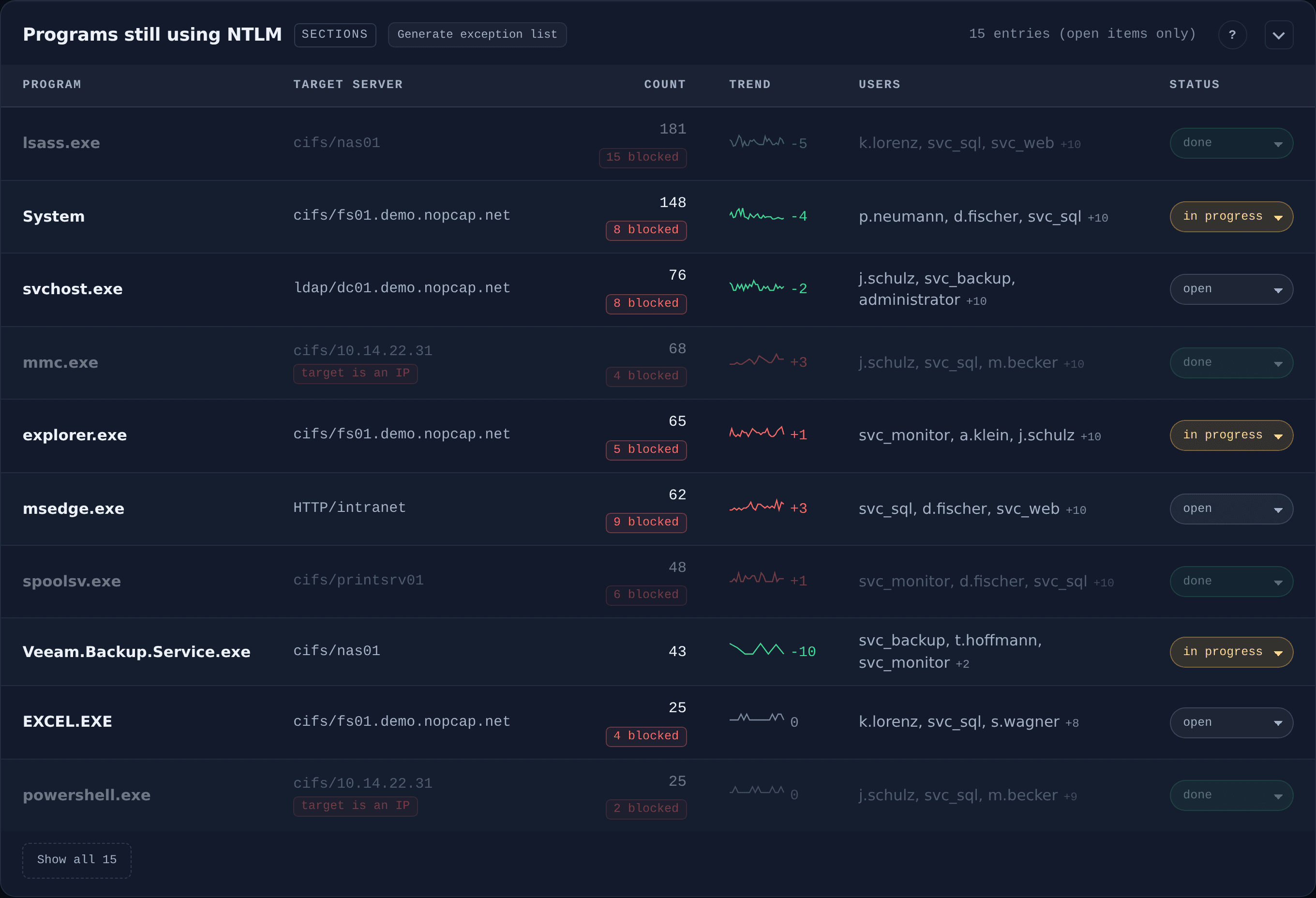Open the help question mark icon

point(1232,34)
